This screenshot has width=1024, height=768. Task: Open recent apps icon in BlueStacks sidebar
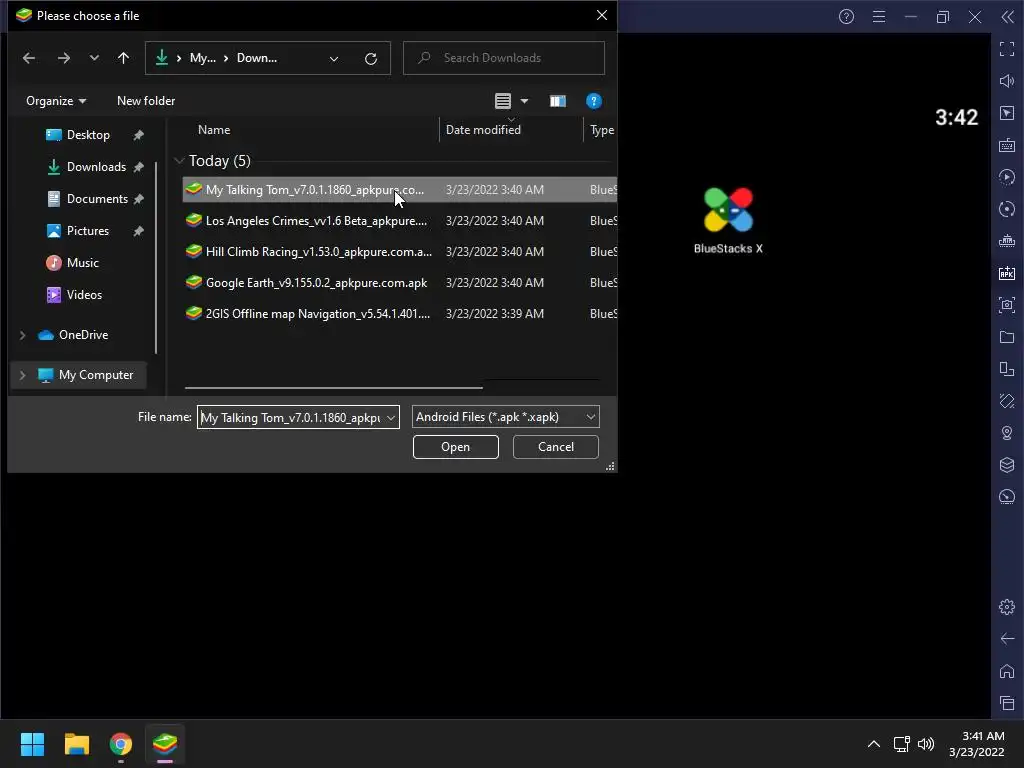click(x=1006, y=703)
